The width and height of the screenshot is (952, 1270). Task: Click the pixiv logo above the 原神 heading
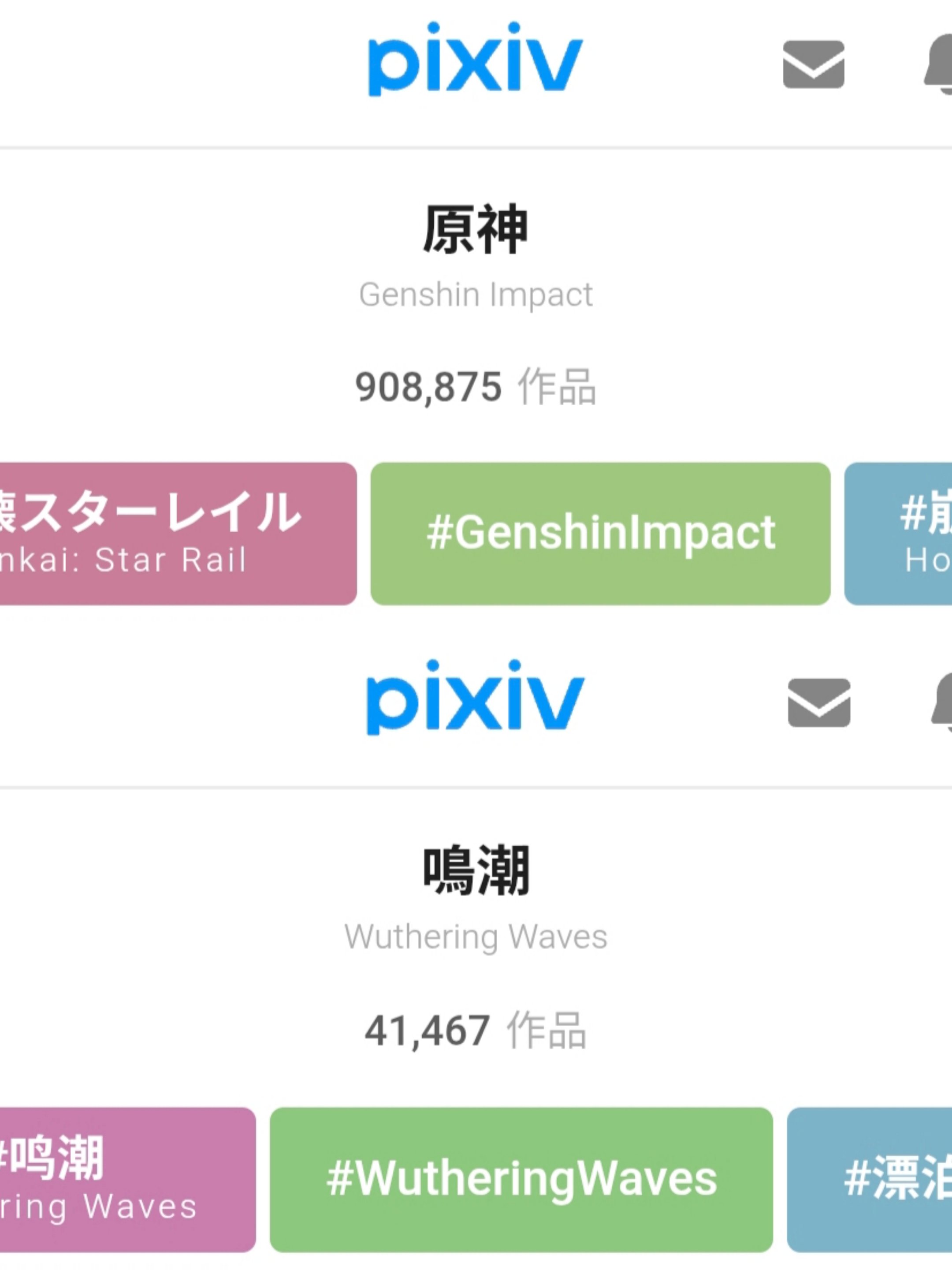(x=475, y=59)
